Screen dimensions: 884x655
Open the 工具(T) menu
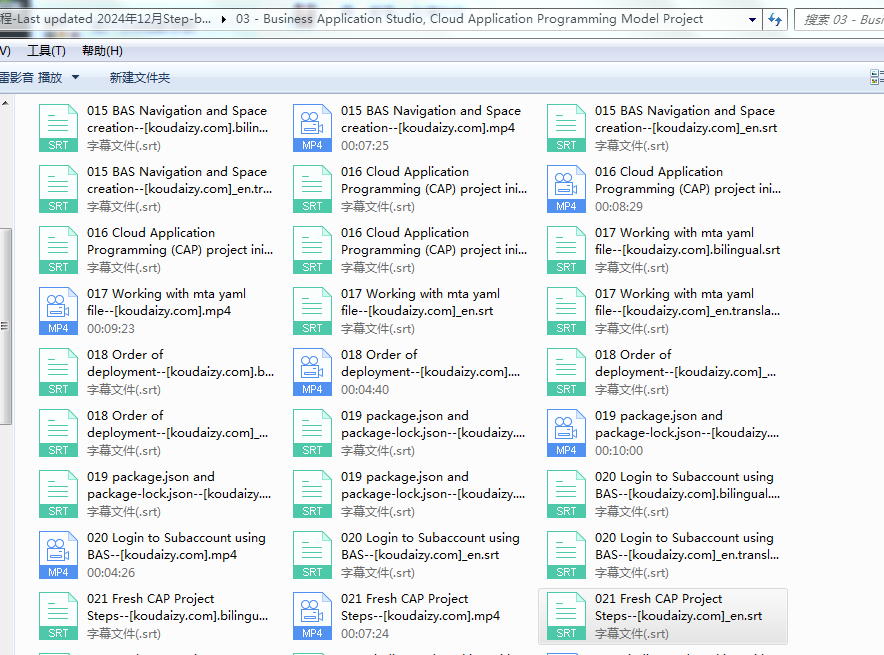pos(46,51)
